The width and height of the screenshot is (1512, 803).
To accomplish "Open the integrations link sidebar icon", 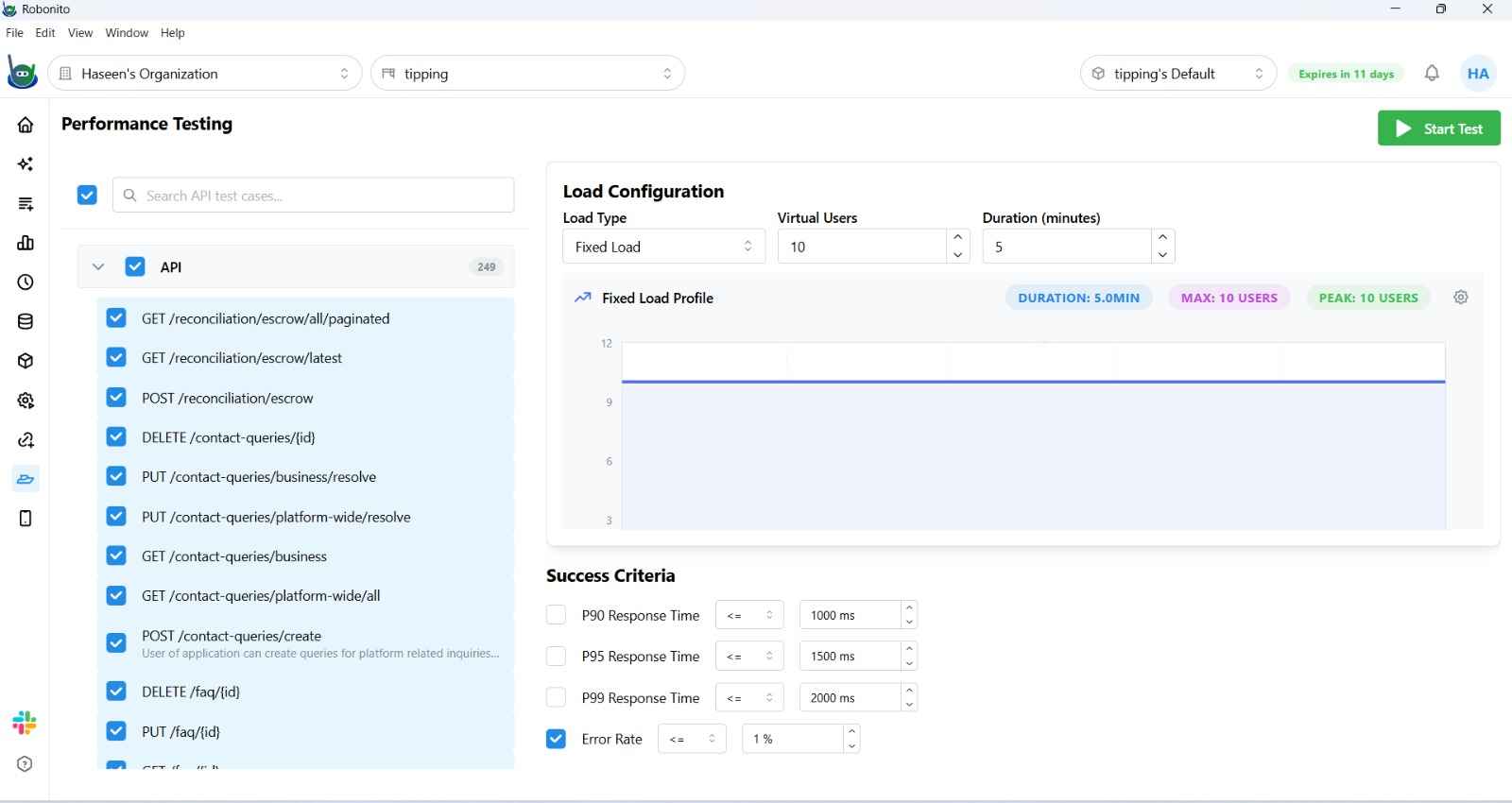I will (x=26, y=440).
